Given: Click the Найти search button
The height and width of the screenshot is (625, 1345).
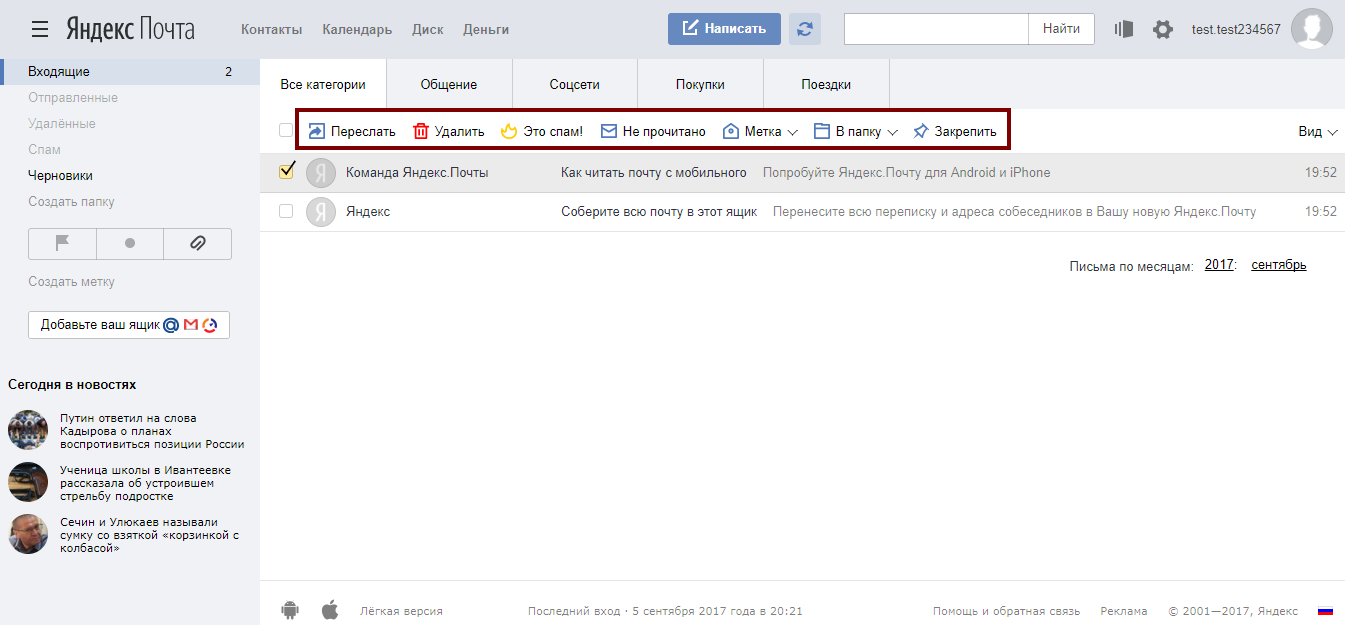Looking at the screenshot, I should pos(1061,29).
